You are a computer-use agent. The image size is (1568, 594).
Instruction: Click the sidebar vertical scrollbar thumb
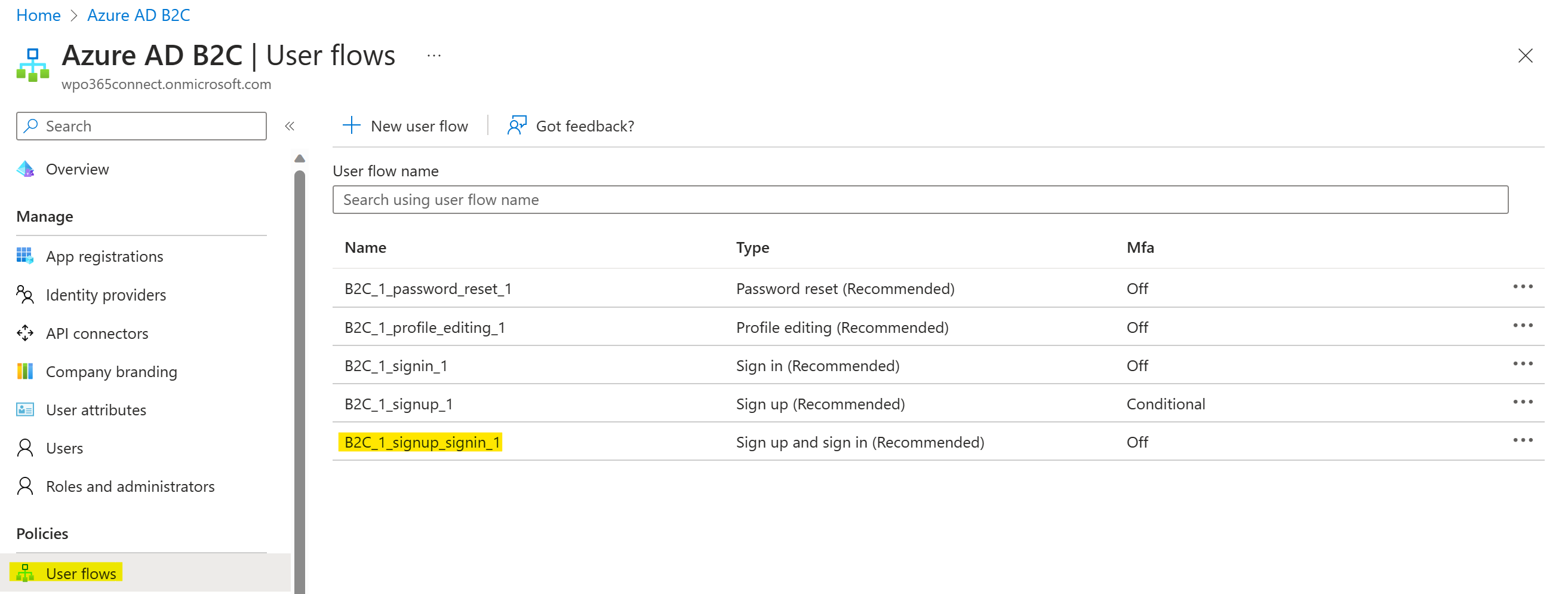300,381
